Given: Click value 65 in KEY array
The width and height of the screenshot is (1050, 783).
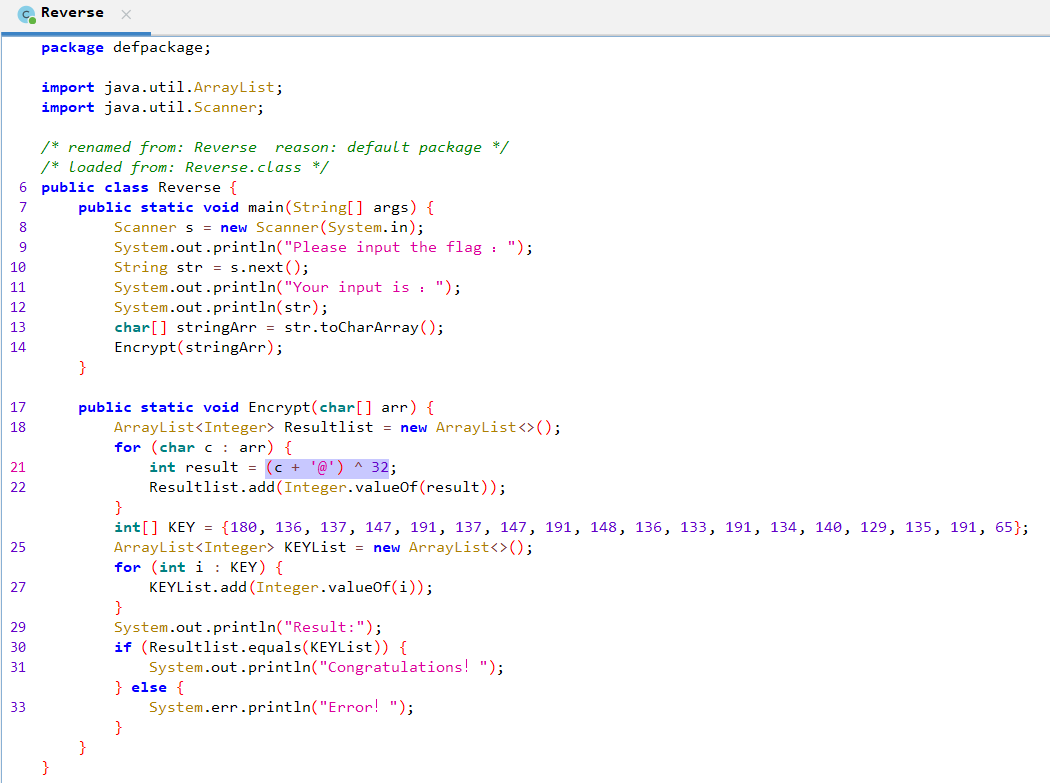Looking at the screenshot, I should (x=1004, y=527).
